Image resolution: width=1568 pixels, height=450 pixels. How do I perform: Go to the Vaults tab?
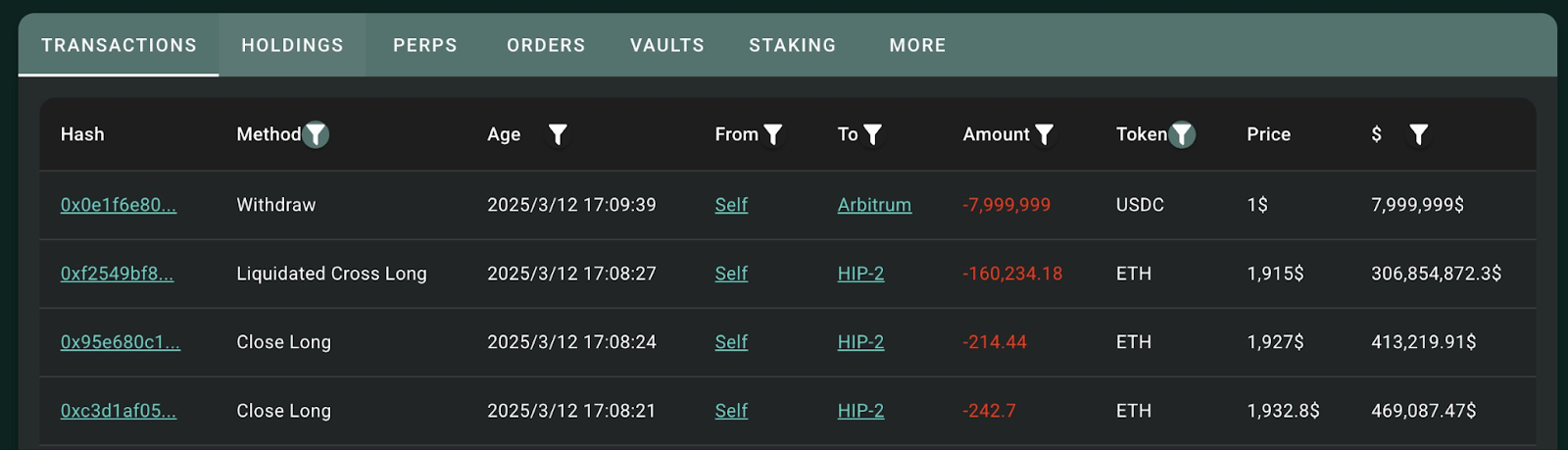667,45
